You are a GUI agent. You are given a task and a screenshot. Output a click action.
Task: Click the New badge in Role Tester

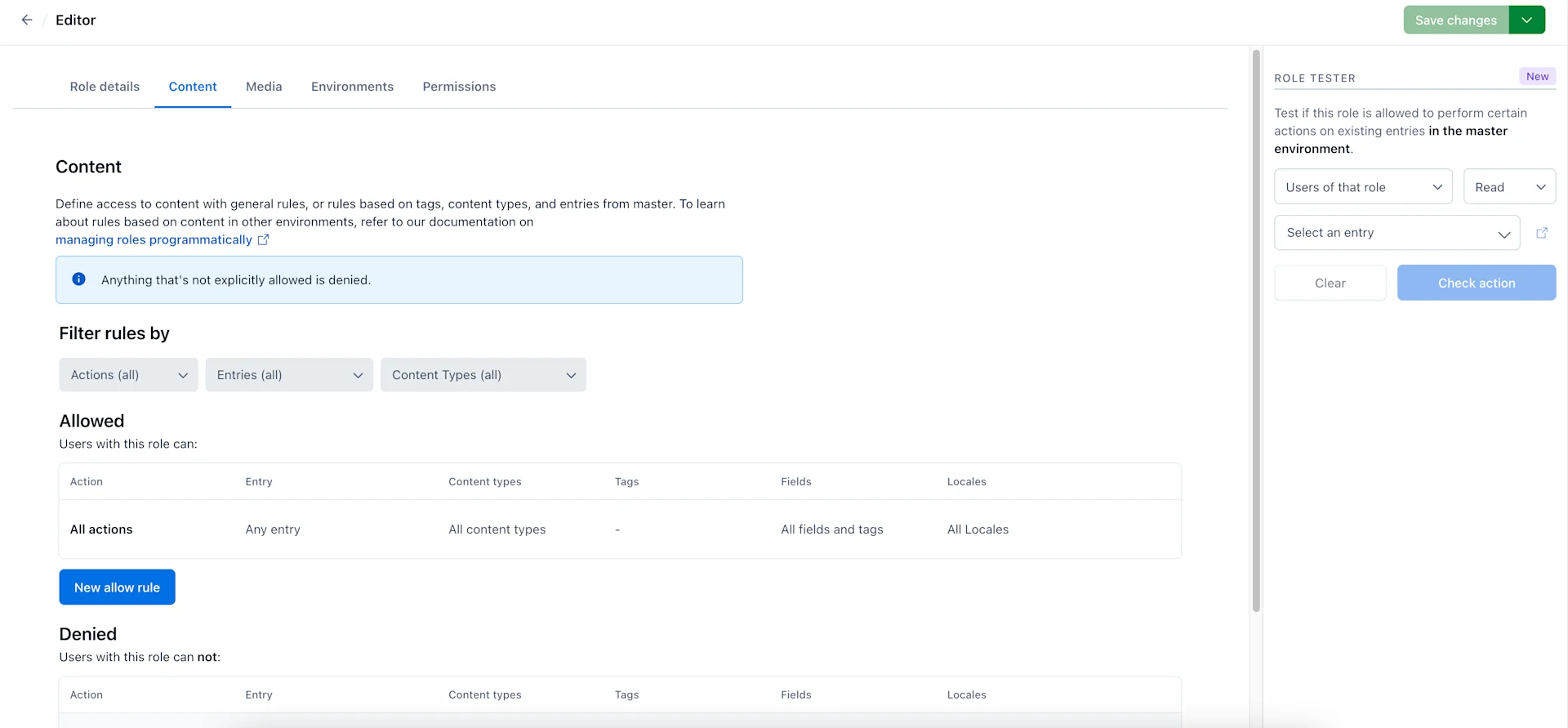1537,76
